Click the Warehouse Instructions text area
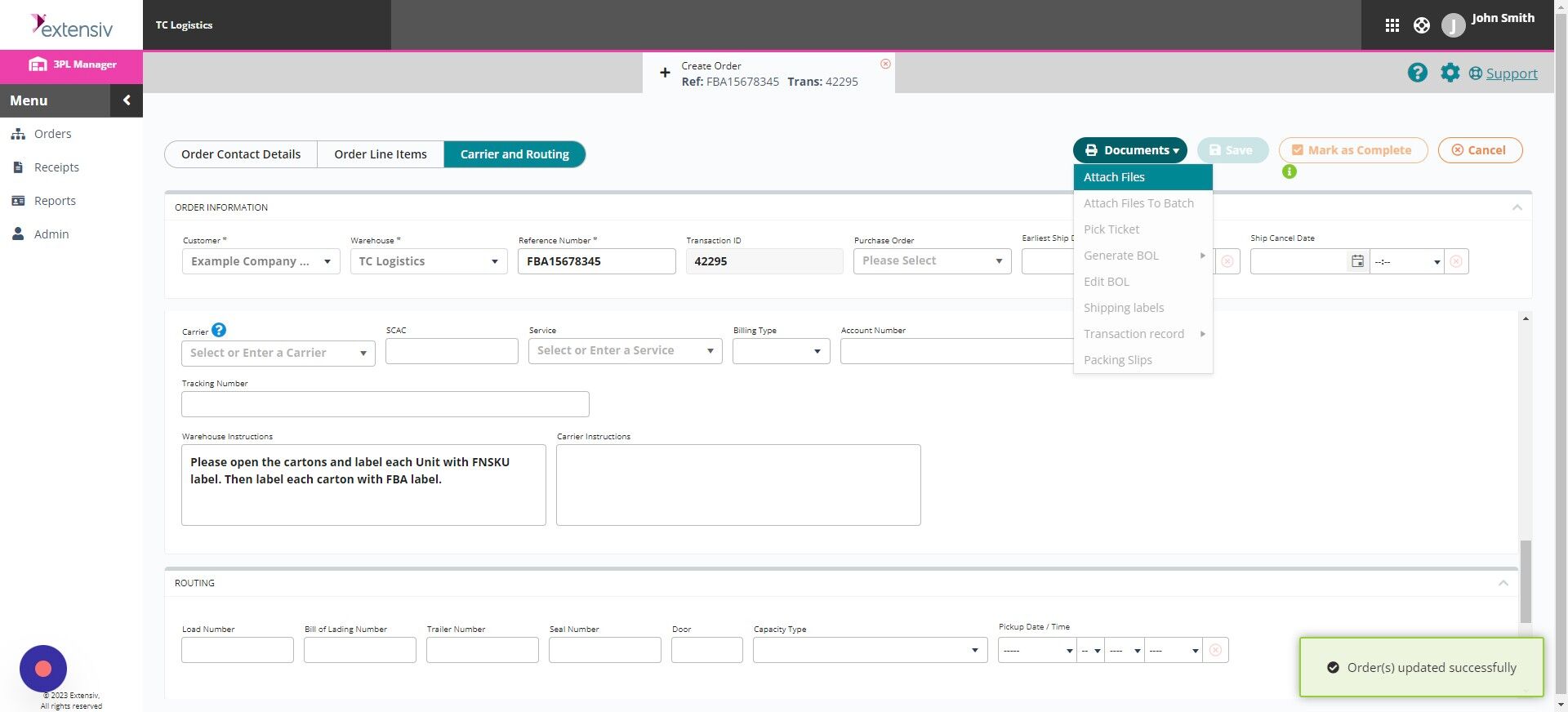Viewport: 1568px width, 712px height. click(363, 485)
